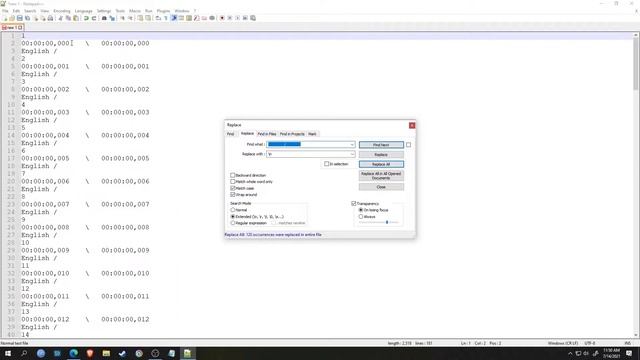The width and height of the screenshot is (640, 360).
Task: Switch to the Find tab
Action: coord(231,134)
